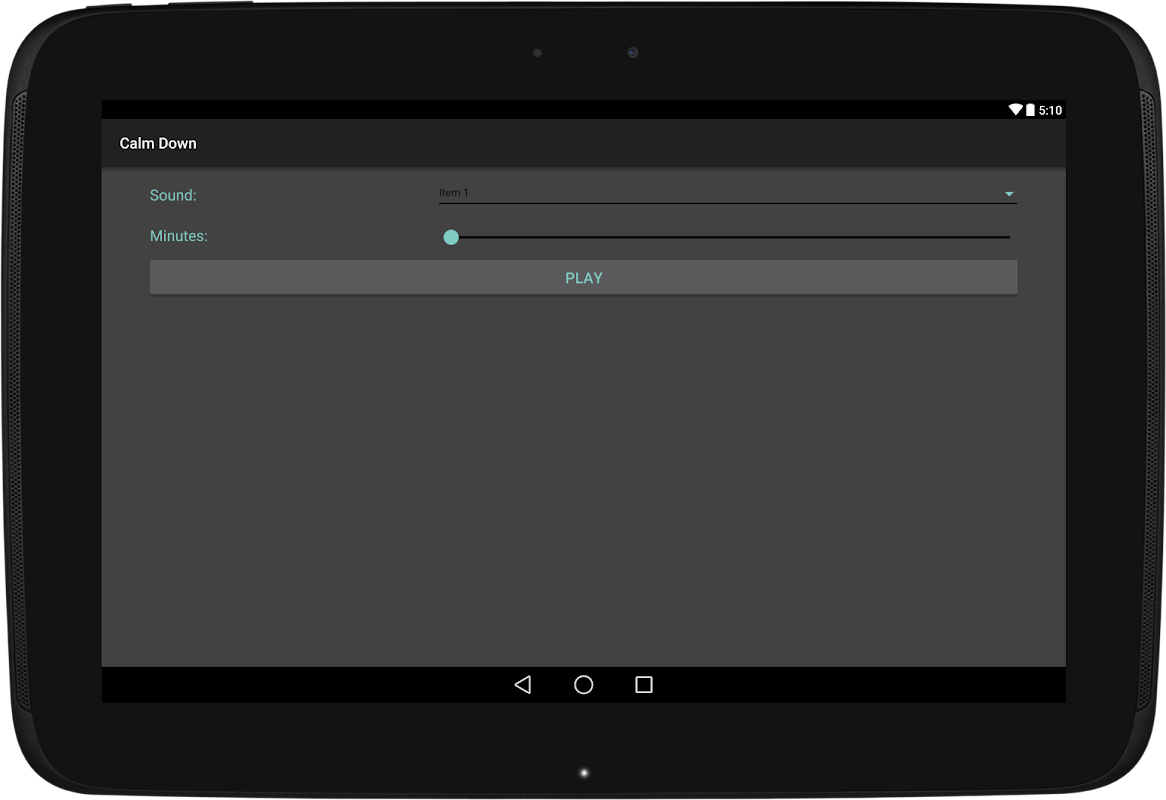Tap the Wi-Fi status icon
Viewport: 1166px width, 800px height.
pyautogui.click(x=1015, y=110)
